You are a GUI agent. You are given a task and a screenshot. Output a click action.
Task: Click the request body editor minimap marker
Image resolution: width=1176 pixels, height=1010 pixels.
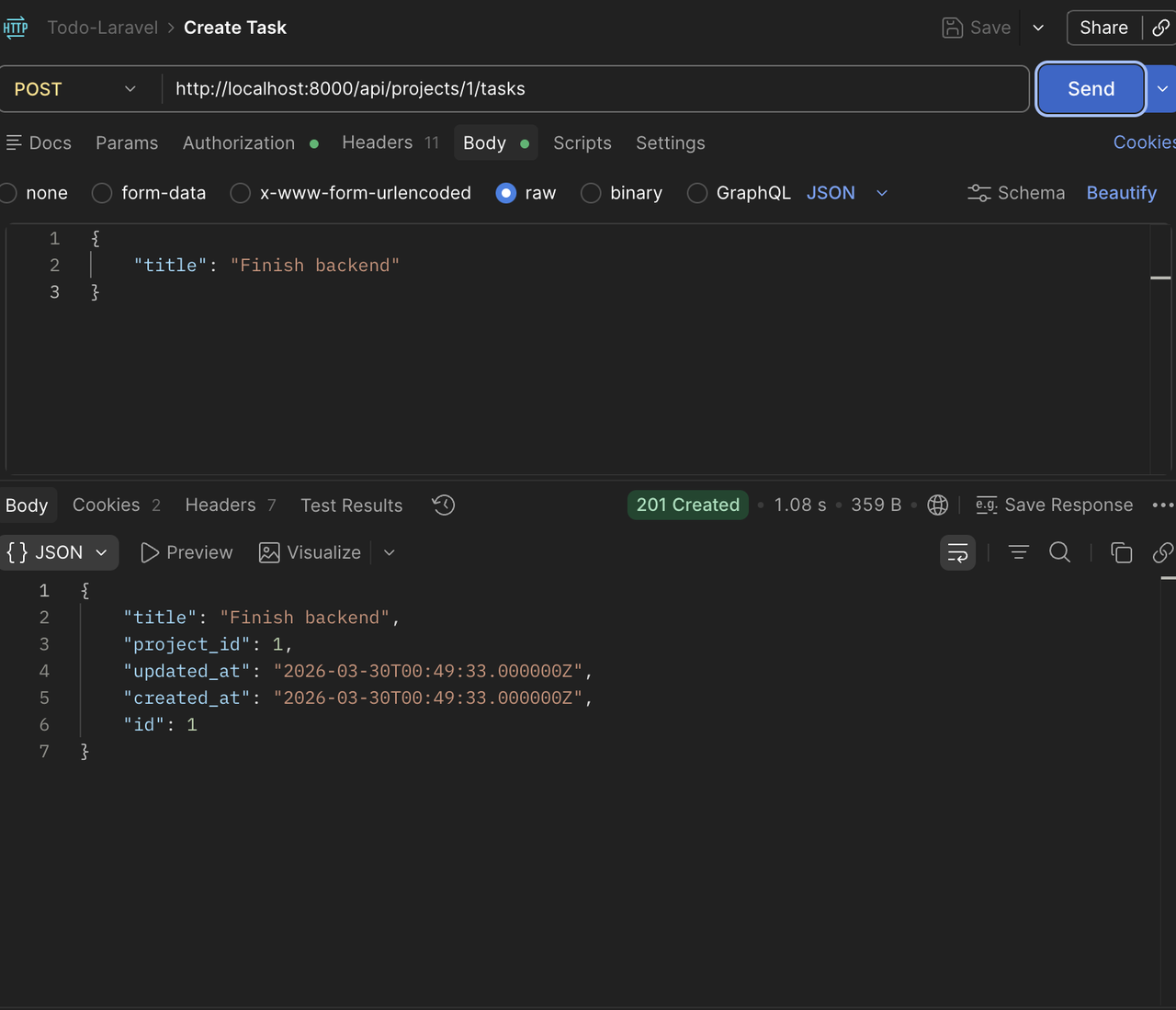coord(1160,278)
